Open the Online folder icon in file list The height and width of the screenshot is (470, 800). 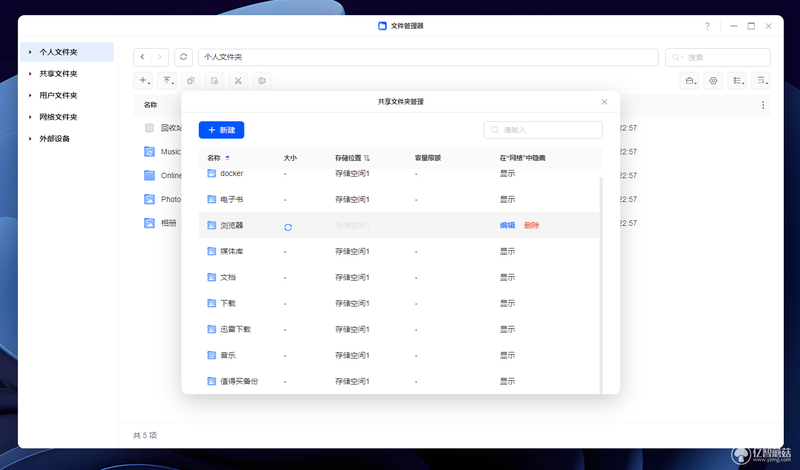coord(149,176)
